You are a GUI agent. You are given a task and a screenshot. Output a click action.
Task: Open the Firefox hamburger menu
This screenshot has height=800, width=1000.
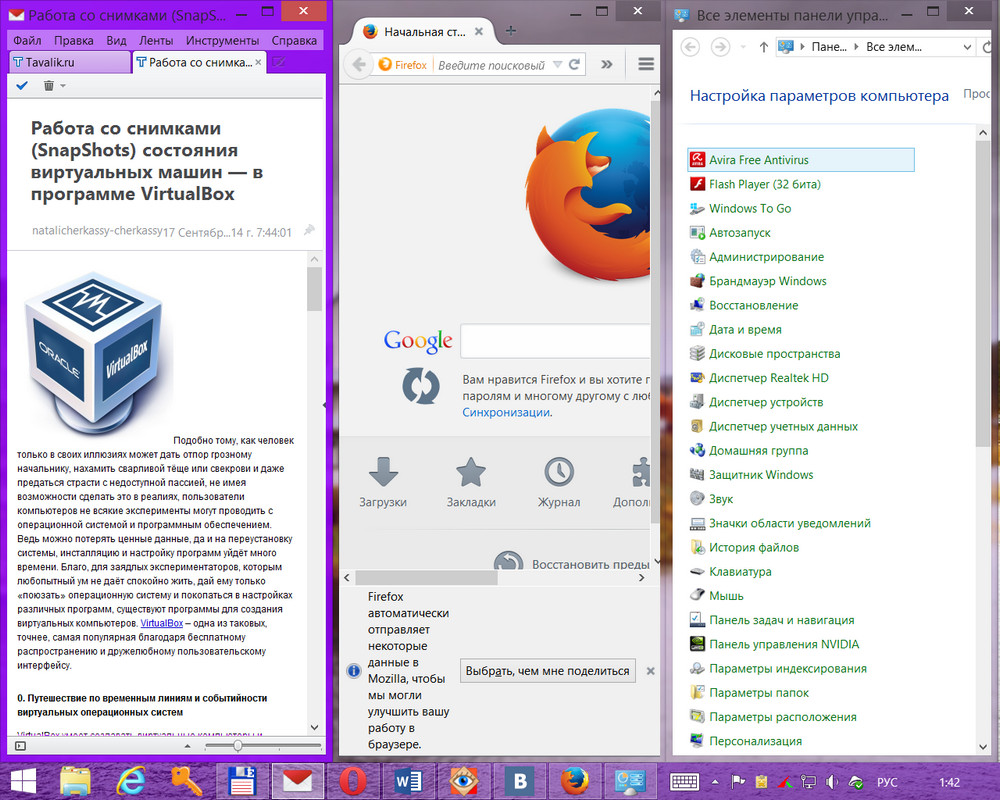(646, 64)
